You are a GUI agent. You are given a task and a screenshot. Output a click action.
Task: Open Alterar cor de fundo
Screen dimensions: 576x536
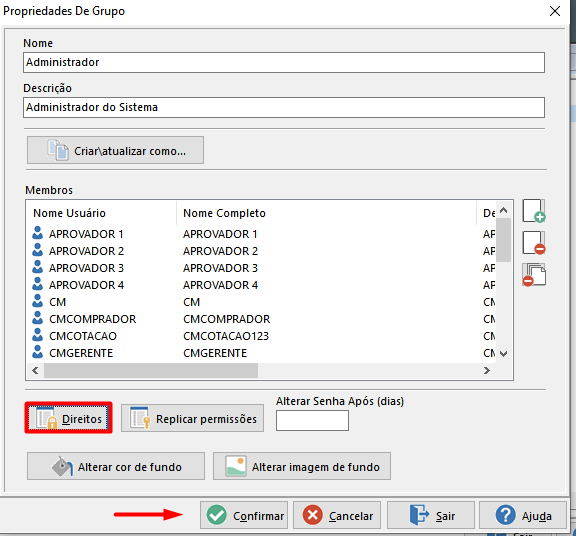click(x=116, y=466)
